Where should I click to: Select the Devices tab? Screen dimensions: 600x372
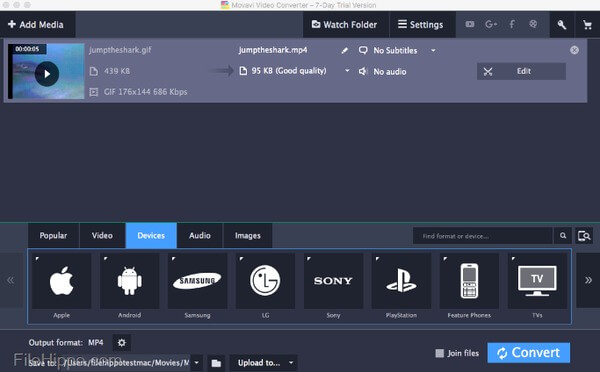coord(151,235)
